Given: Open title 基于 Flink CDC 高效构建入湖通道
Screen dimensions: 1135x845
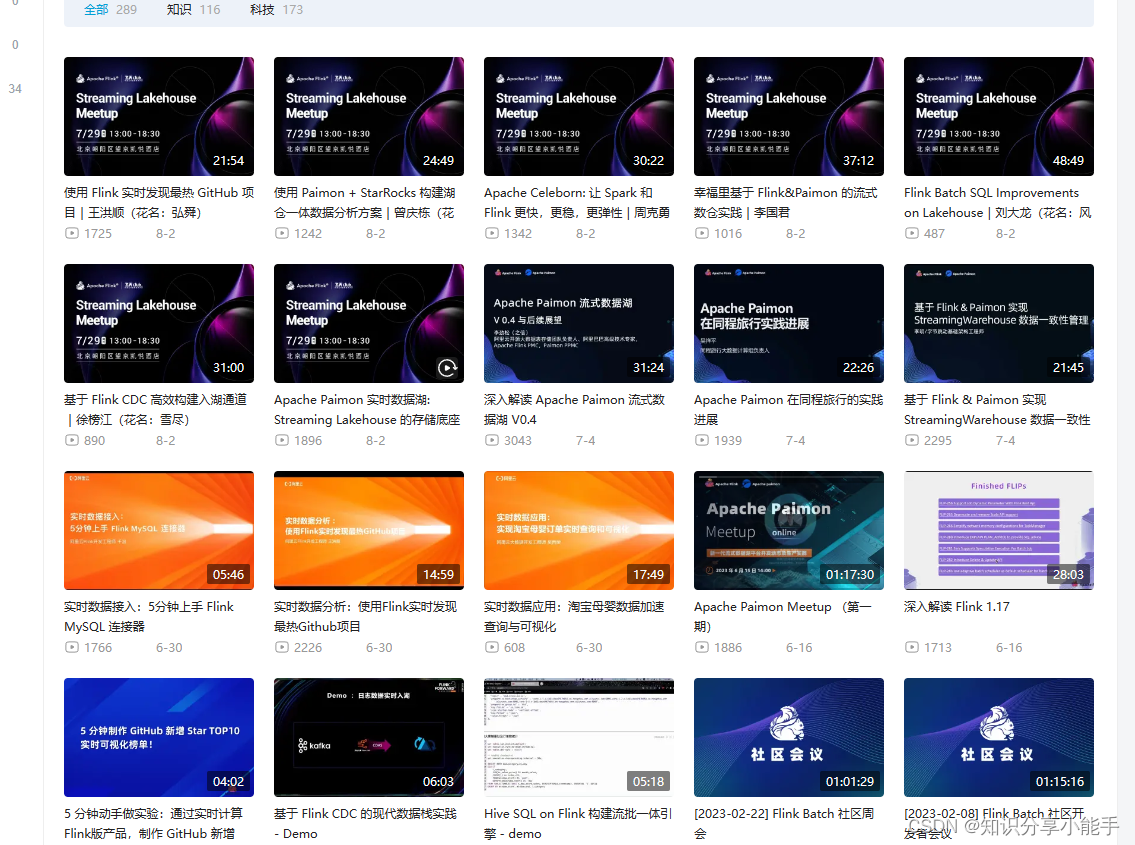Looking at the screenshot, I should point(156,410).
